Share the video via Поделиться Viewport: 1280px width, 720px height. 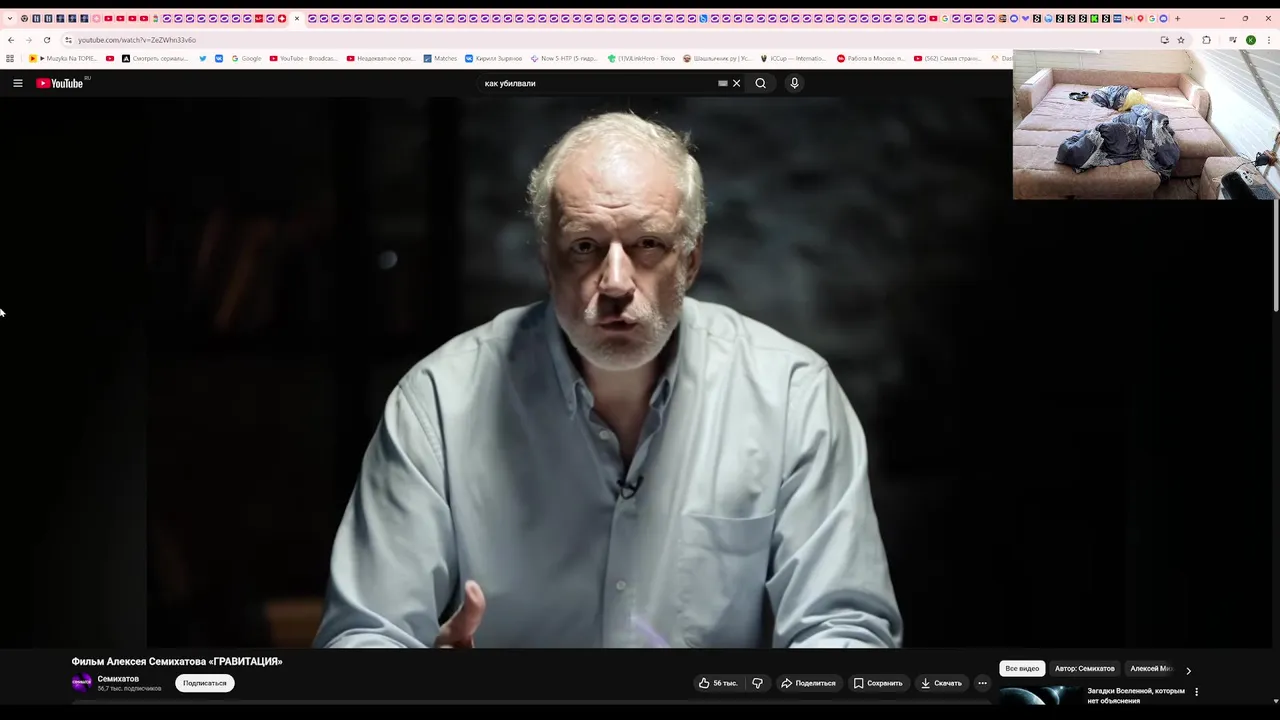(x=808, y=683)
